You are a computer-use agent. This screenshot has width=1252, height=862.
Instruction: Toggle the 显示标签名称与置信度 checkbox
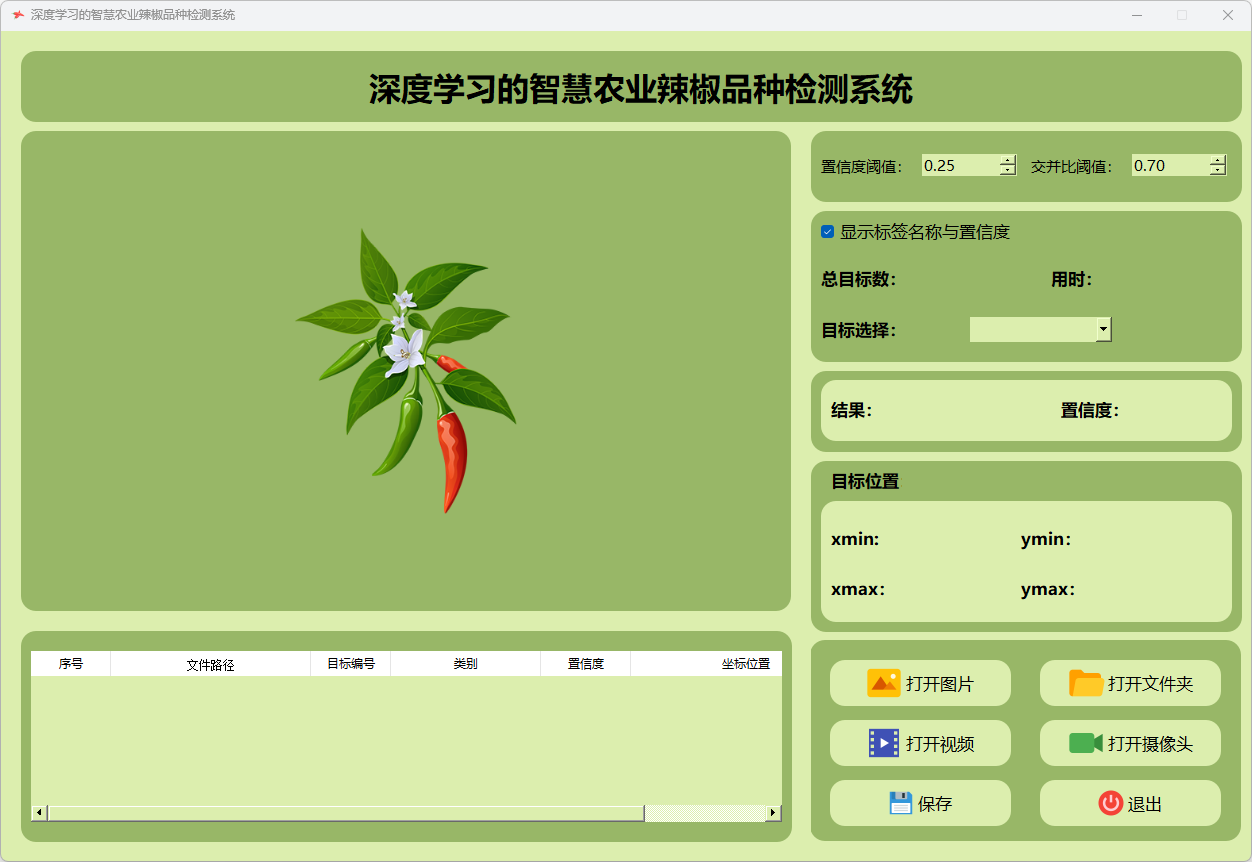827,232
